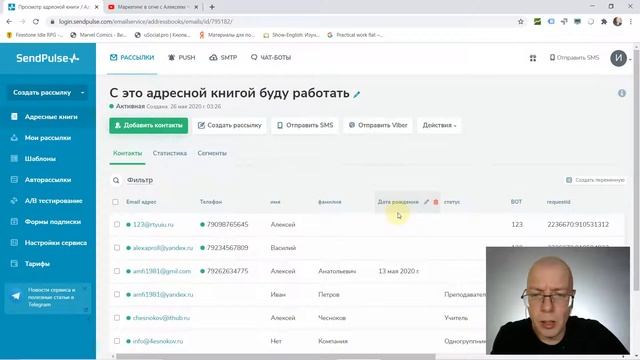The height and width of the screenshot is (360, 640).
Task: Edit address book title pencil icon
Action: 357,94
